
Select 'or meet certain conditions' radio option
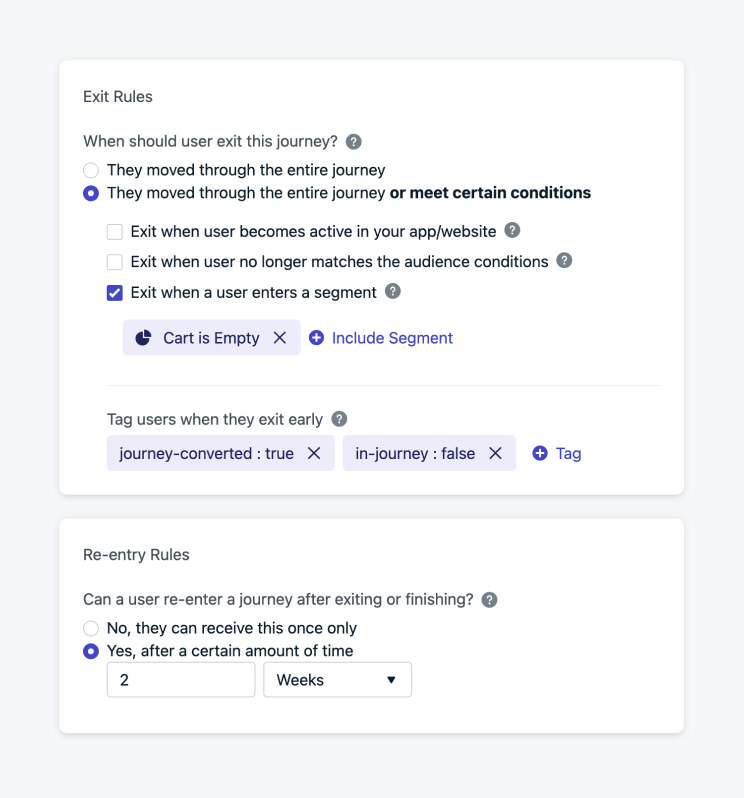coord(91,193)
